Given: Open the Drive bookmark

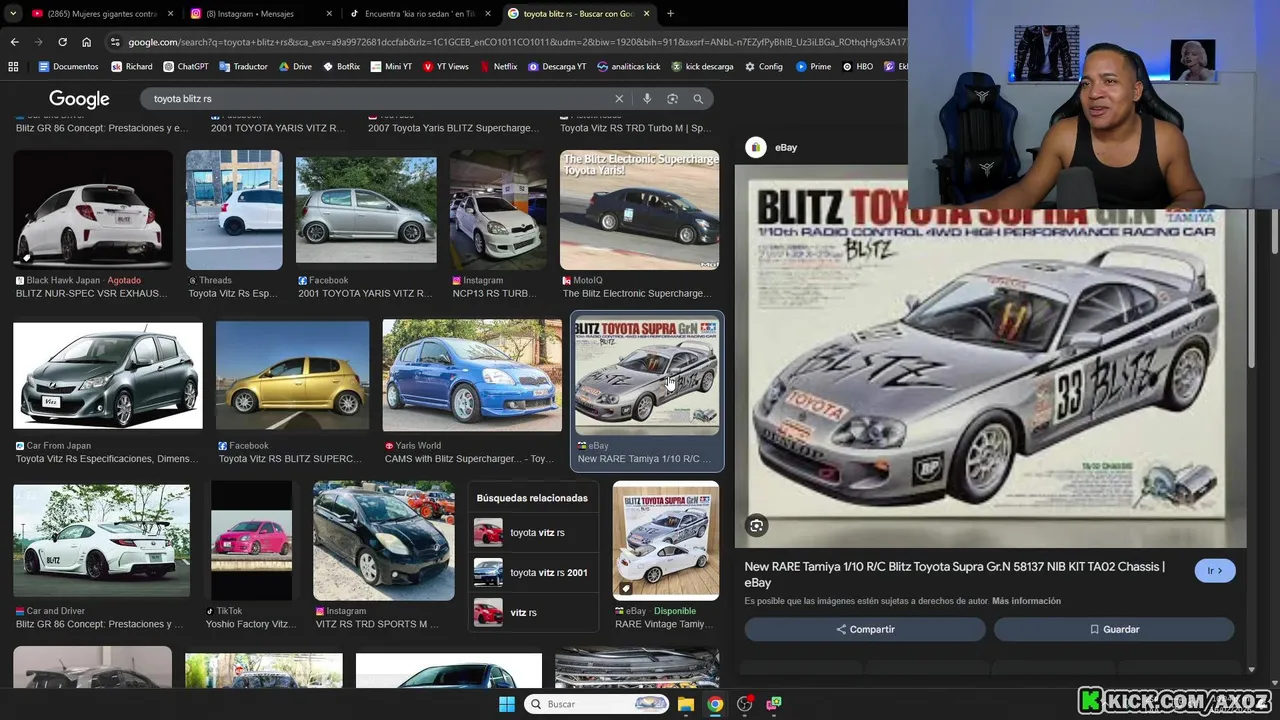Looking at the screenshot, I should [295, 66].
